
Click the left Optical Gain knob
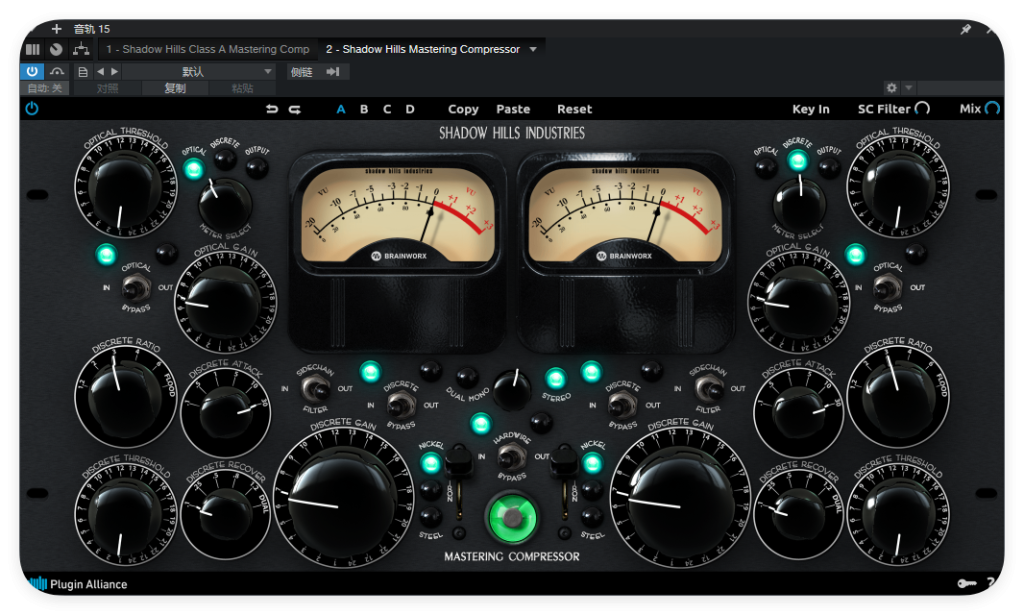click(225, 302)
